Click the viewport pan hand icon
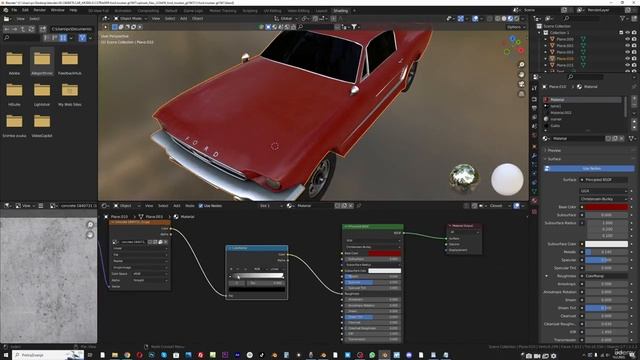The height and width of the screenshot is (360, 640). pos(521,75)
